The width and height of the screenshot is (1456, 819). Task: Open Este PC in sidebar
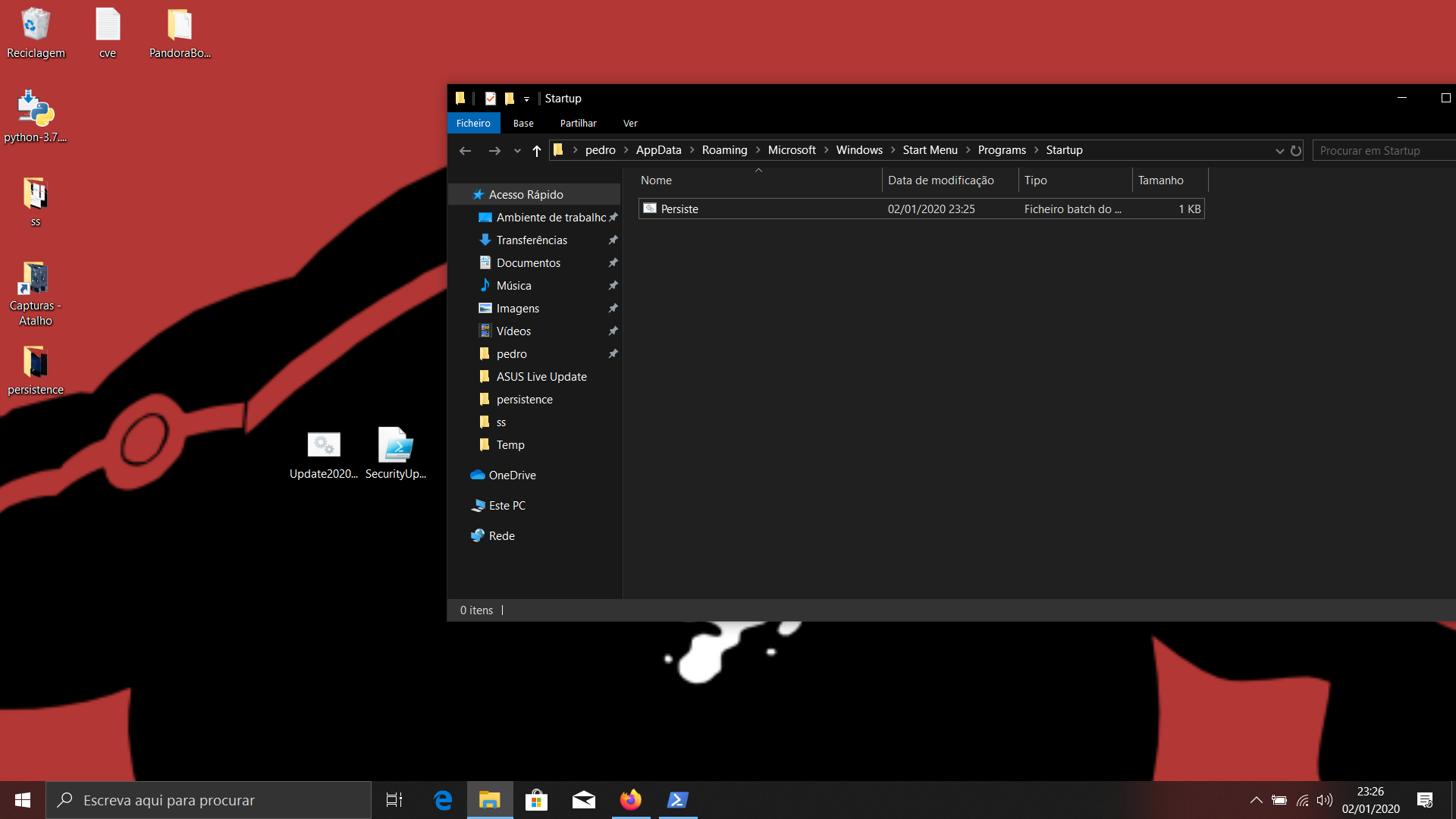click(x=507, y=506)
